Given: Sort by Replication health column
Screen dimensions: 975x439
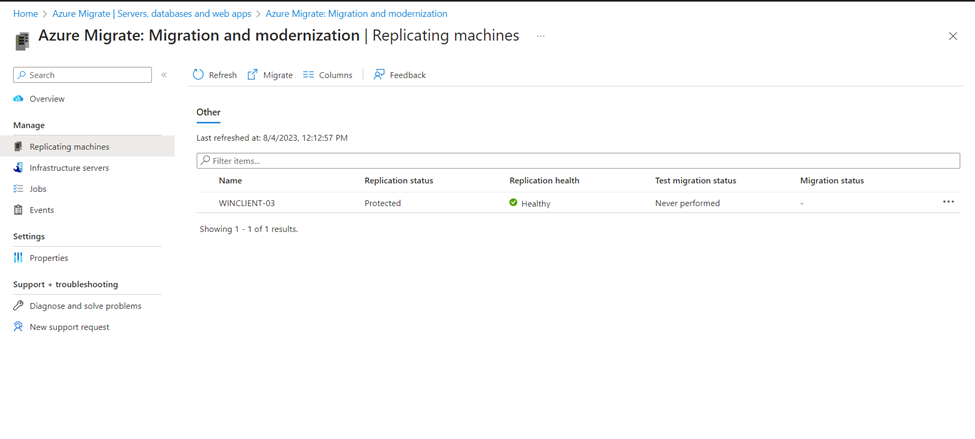Looking at the screenshot, I should pyautogui.click(x=544, y=181).
